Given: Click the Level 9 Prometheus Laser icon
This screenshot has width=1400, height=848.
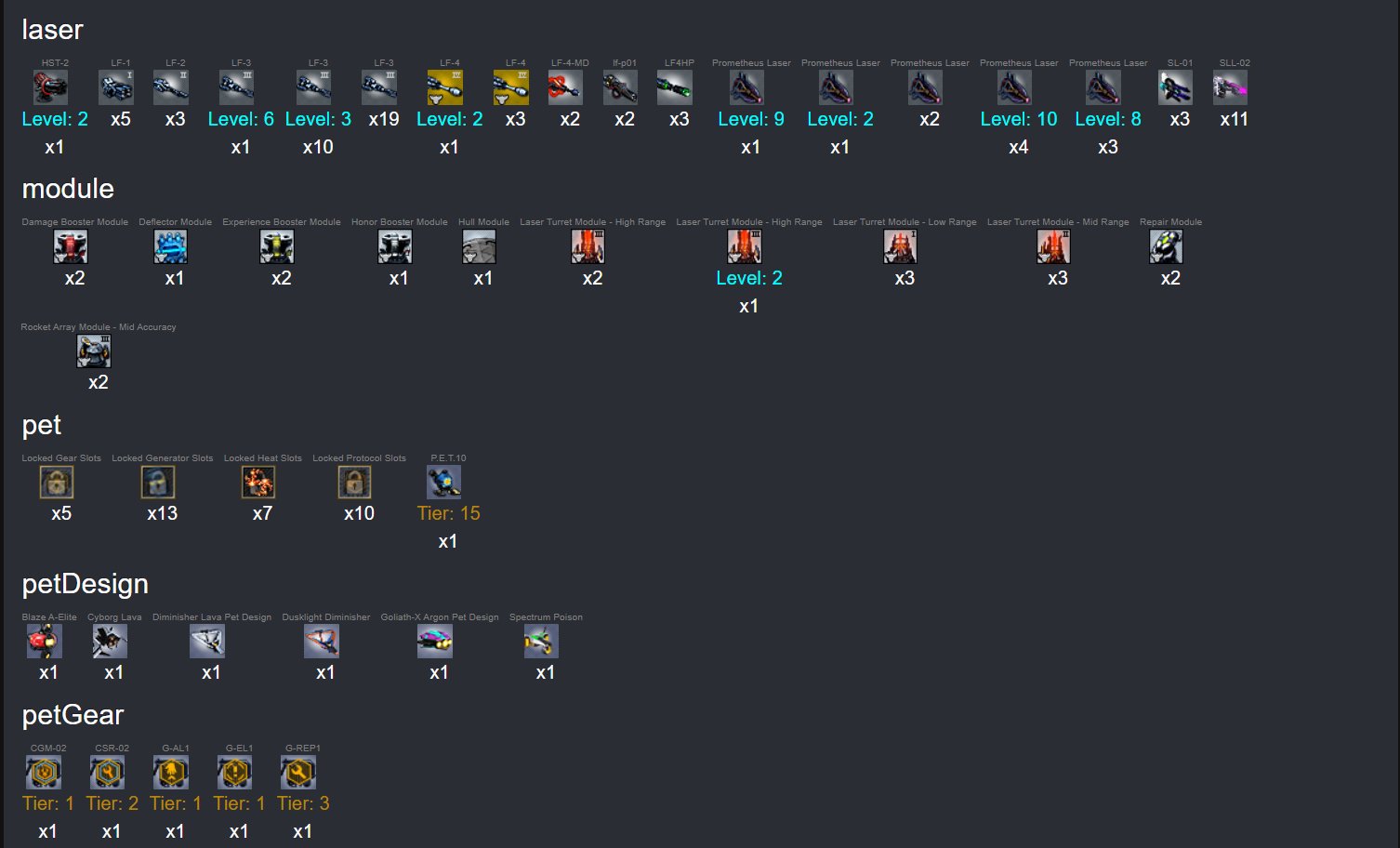Looking at the screenshot, I should [746, 87].
